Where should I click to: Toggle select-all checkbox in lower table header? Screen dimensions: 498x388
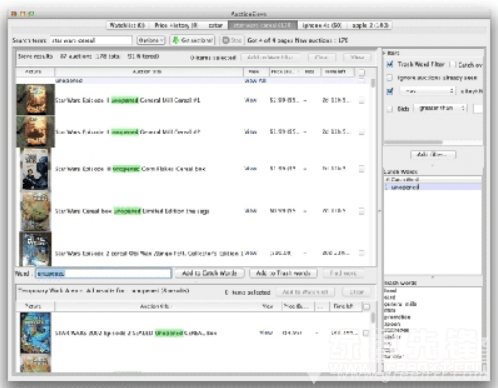pos(366,306)
